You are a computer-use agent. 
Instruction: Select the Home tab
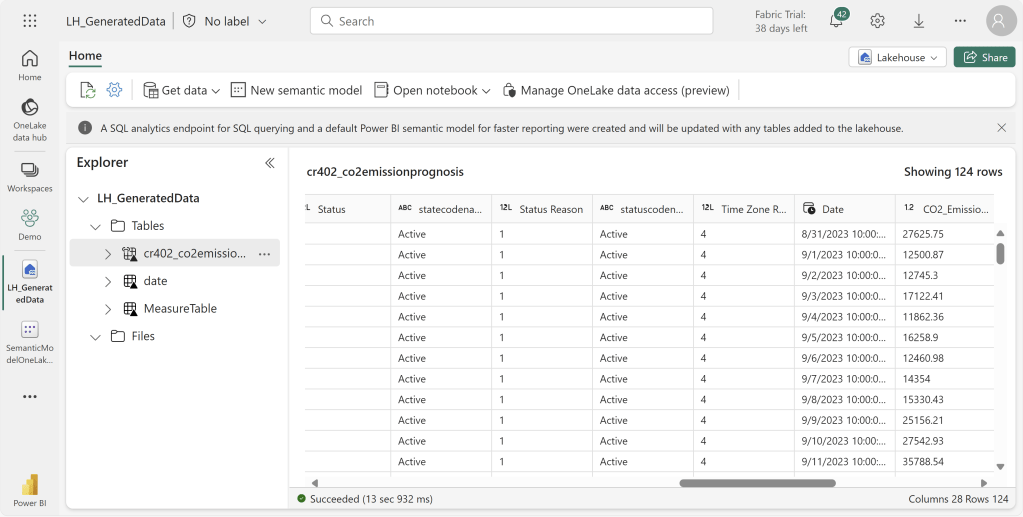point(85,56)
